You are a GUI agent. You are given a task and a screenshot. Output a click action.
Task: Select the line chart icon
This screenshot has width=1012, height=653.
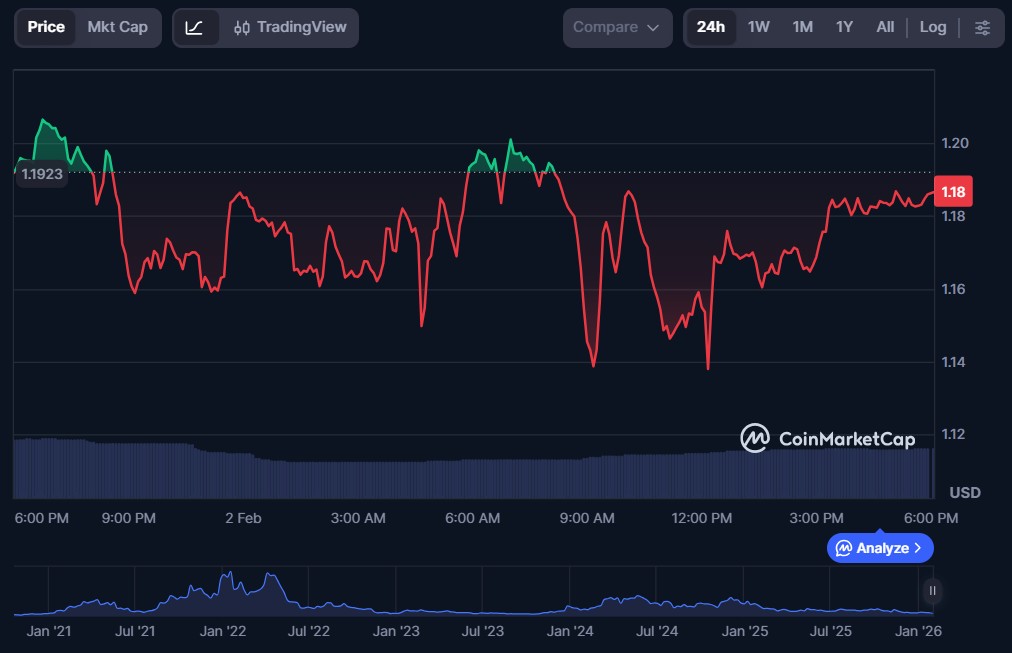(x=195, y=28)
